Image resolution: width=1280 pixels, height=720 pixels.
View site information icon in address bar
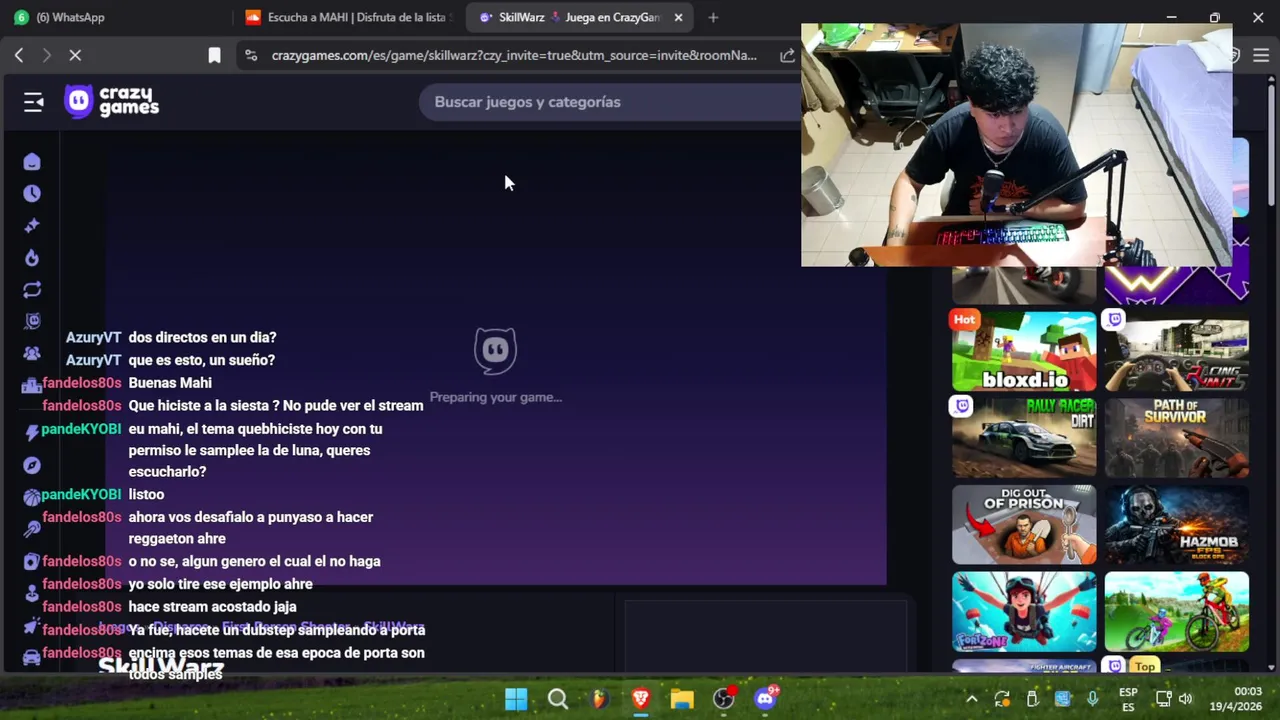tap(251, 55)
